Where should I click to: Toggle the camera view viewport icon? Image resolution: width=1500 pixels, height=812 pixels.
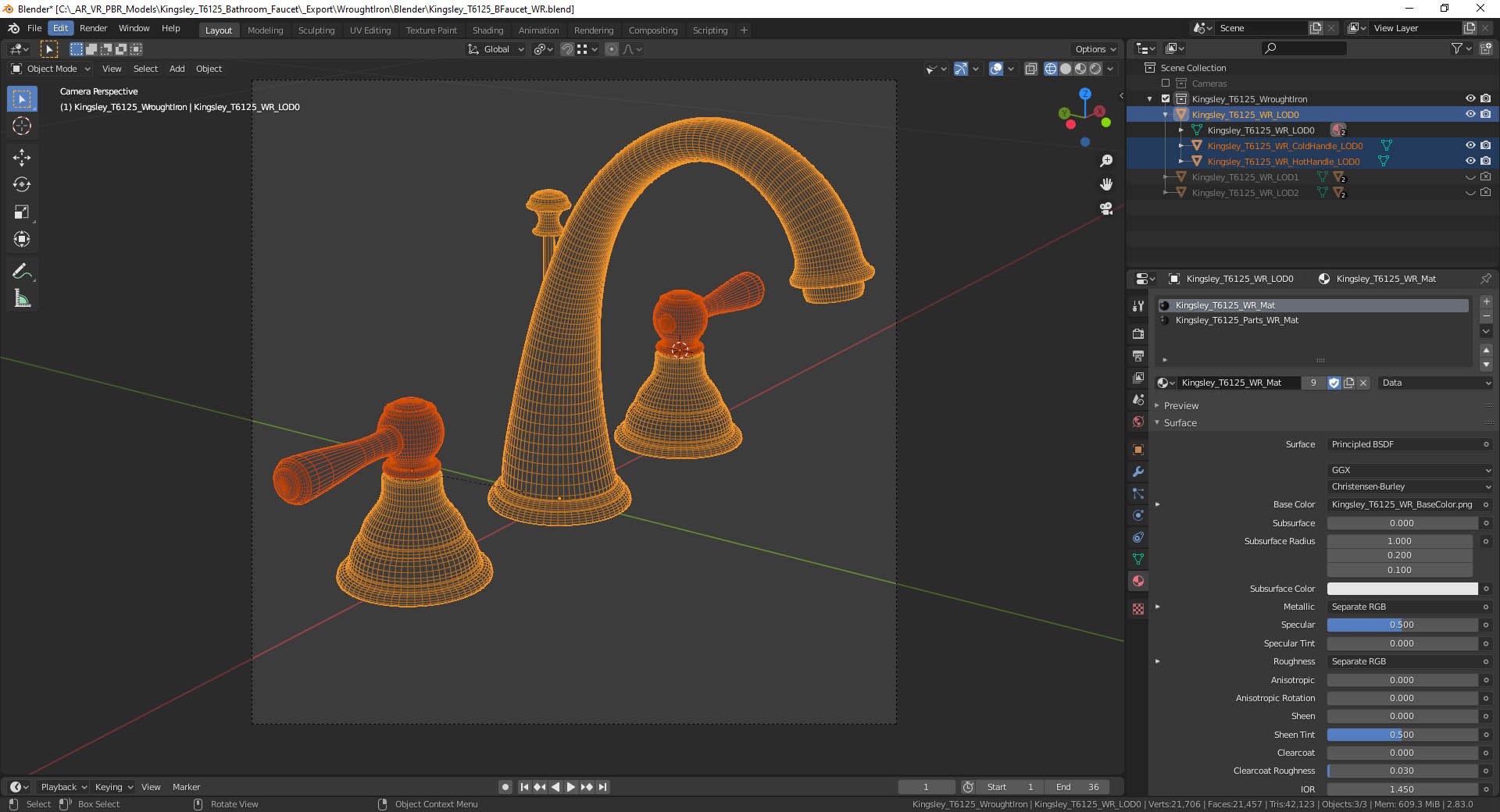point(1106,208)
